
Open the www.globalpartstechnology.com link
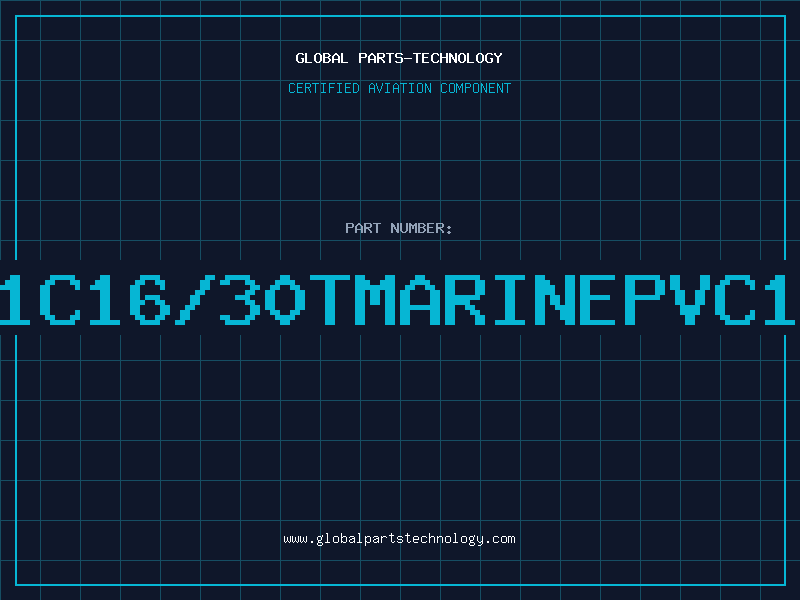point(399,539)
